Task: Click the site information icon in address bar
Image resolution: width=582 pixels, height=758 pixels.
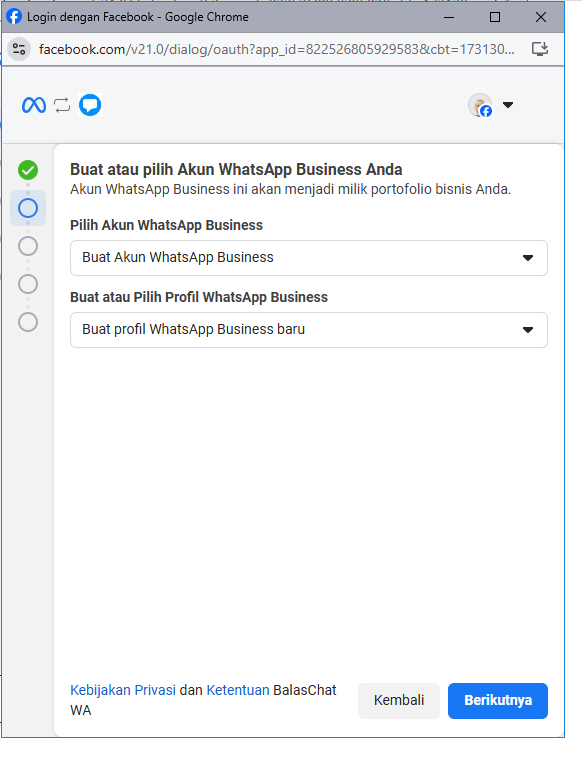Action: (x=19, y=49)
